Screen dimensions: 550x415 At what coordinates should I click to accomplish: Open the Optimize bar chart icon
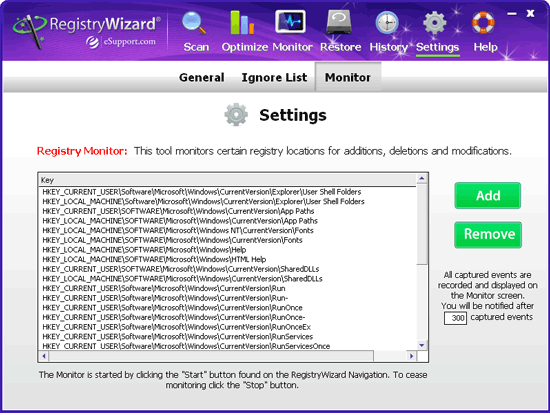(x=242, y=23)
